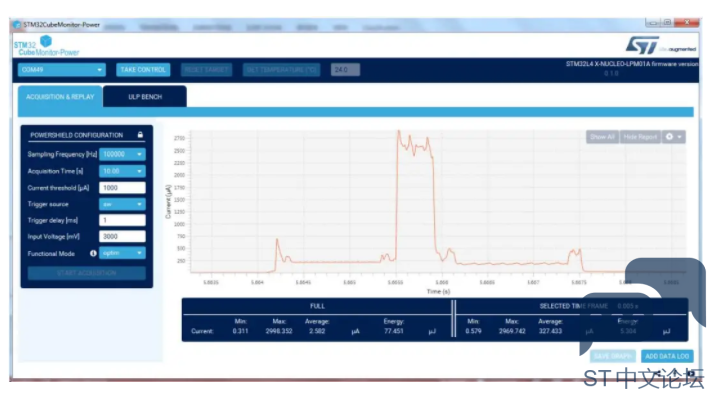Click the GET TEMPERATURE button

tap(281, 70)
